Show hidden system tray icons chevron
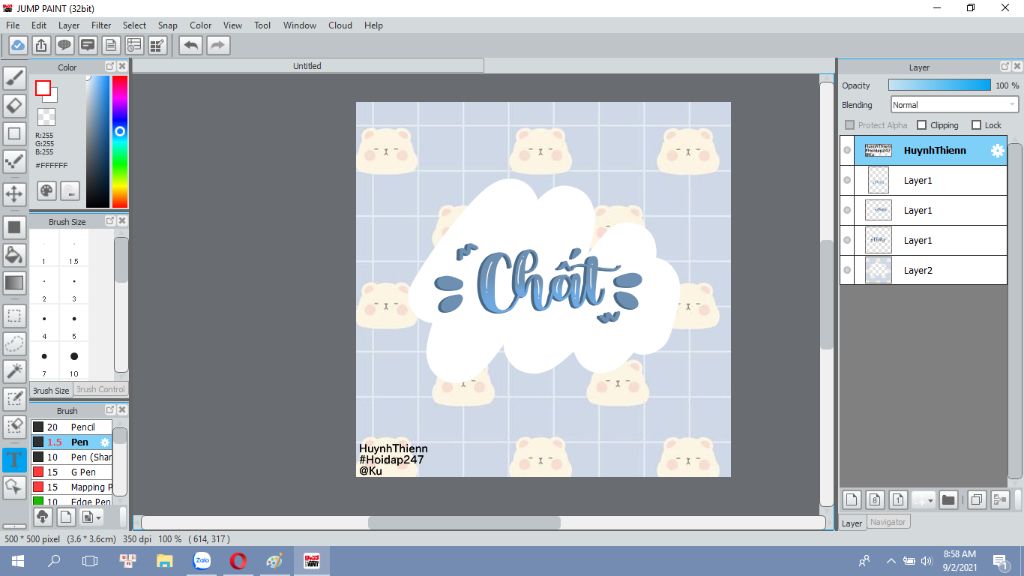 pyautogui.click(x=891, y=561)
